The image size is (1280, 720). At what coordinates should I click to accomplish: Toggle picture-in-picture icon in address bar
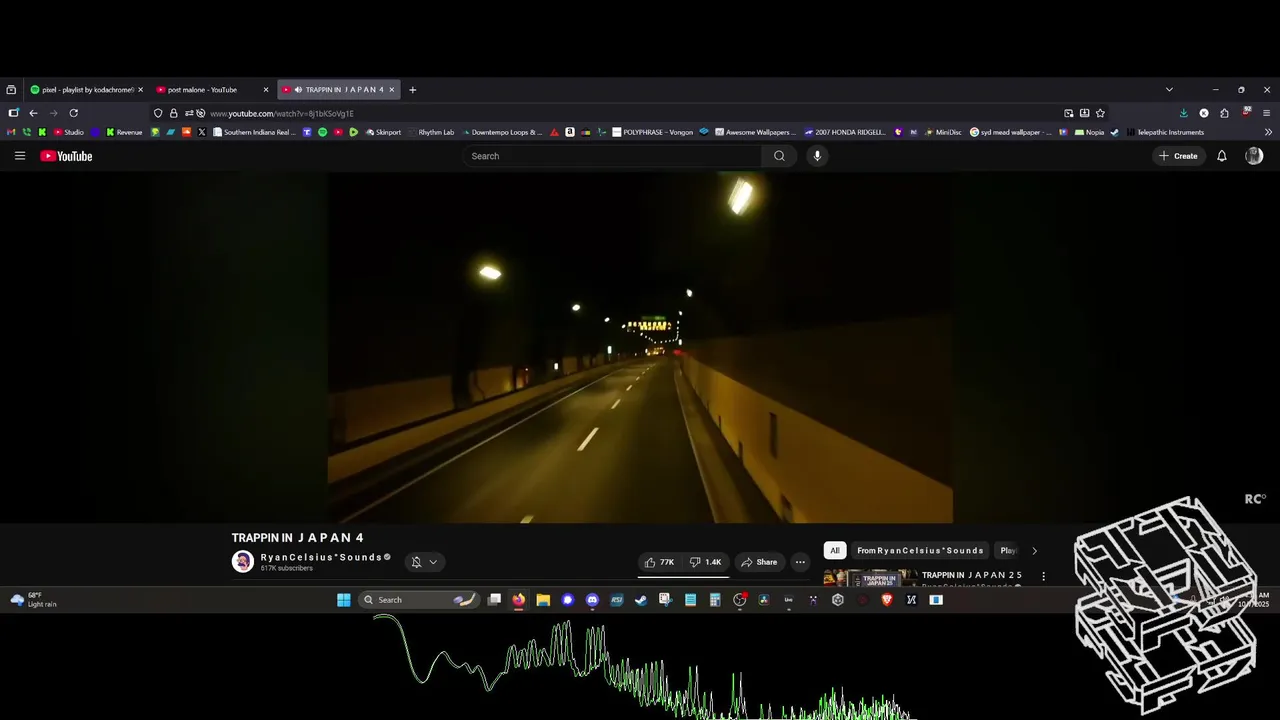point(1068,113)
